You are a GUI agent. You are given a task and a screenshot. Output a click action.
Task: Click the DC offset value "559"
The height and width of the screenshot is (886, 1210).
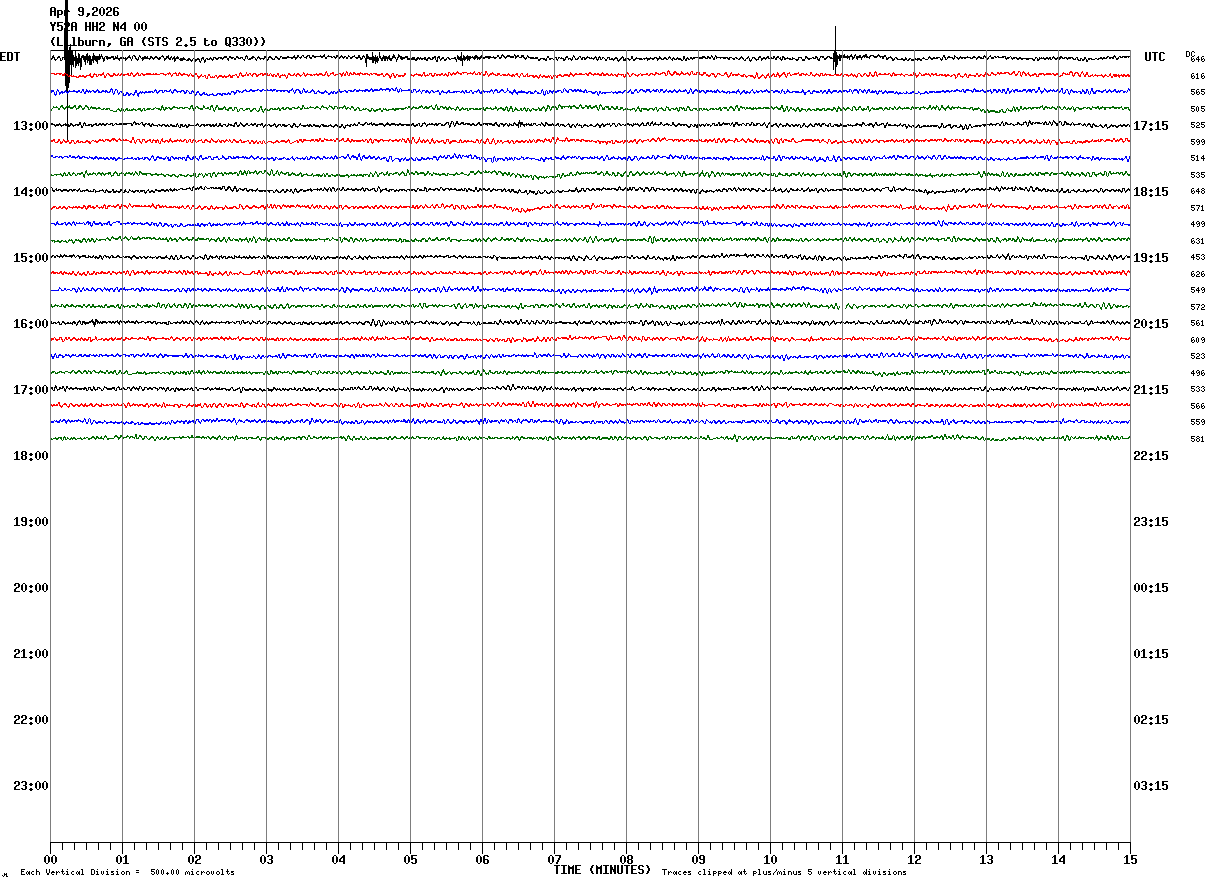(1197, 422)
